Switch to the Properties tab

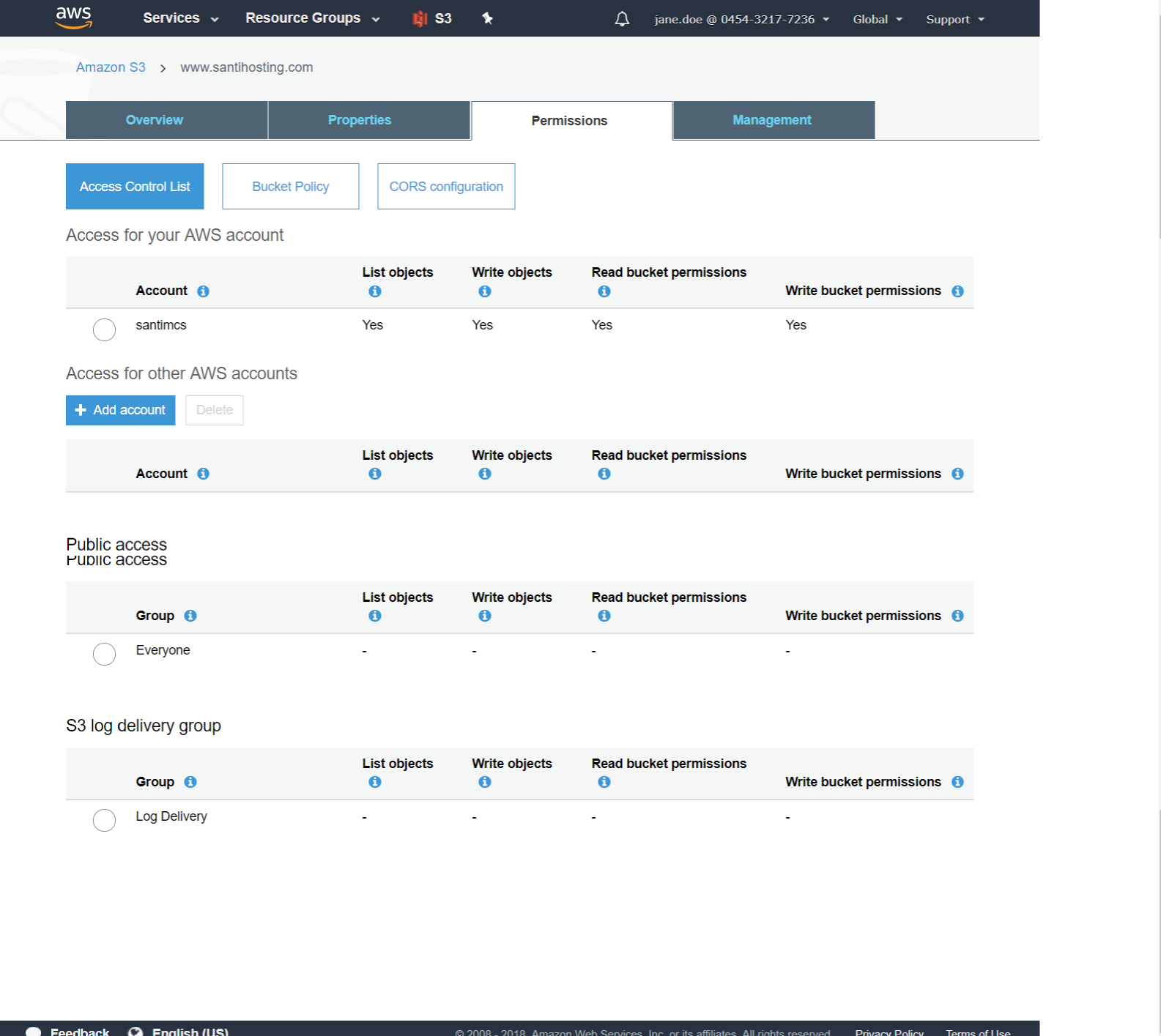tap(369, 120)
